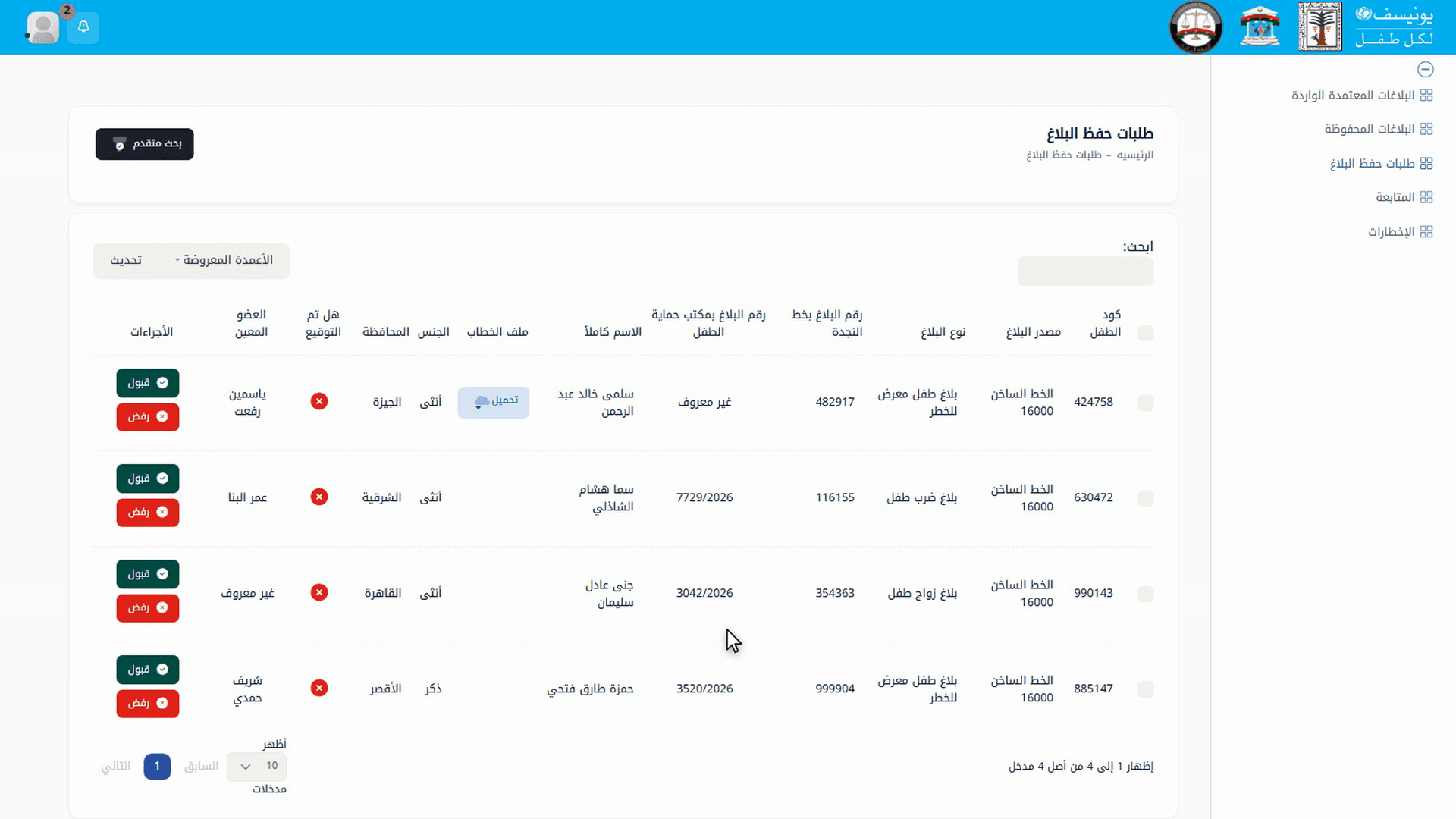Open the notifications bell icon
Viewport: 1456px width, 819px height.
click(83, 27)
